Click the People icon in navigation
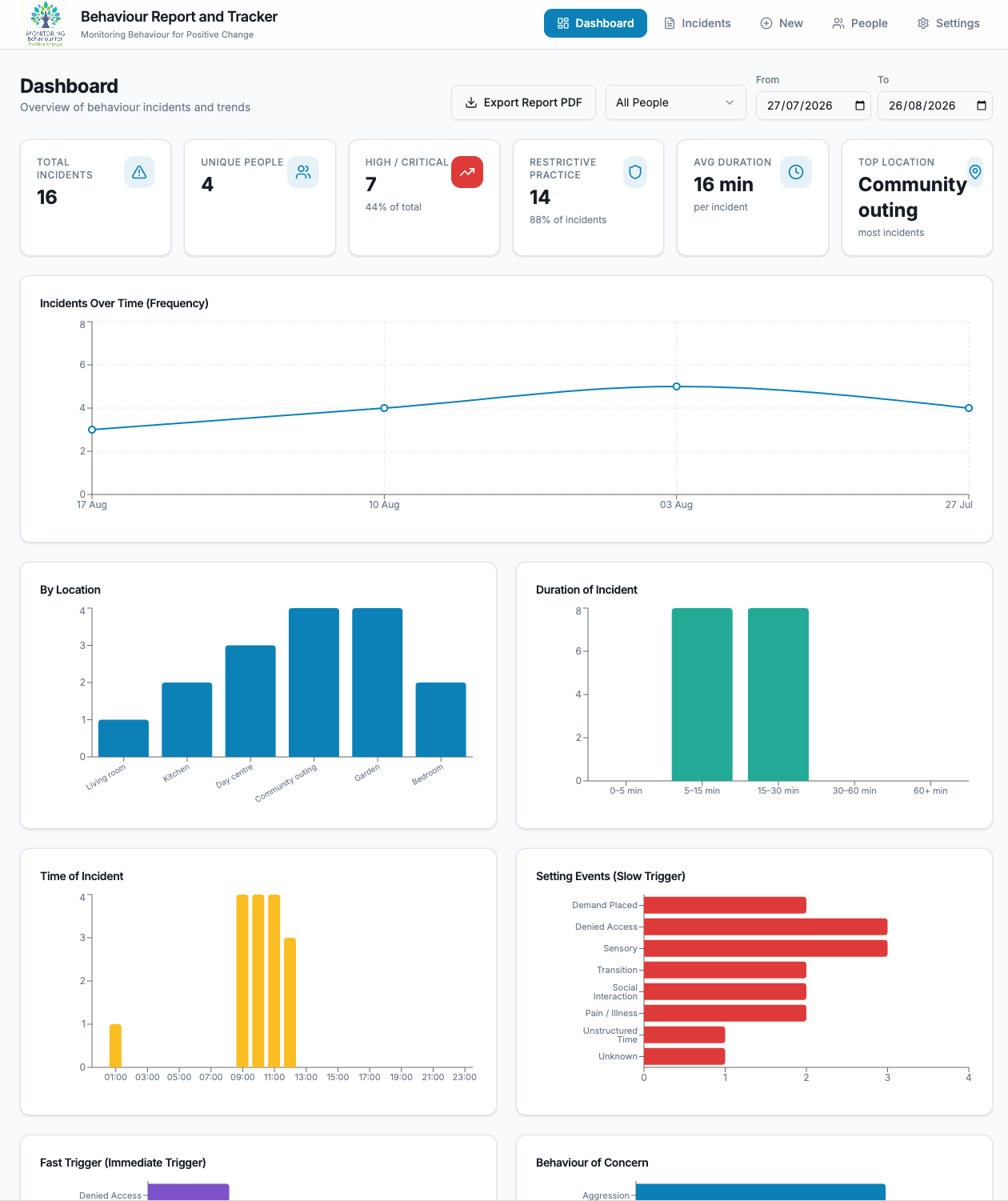1008x1201 pixels. pyautogui.click(x=838, y=23)
